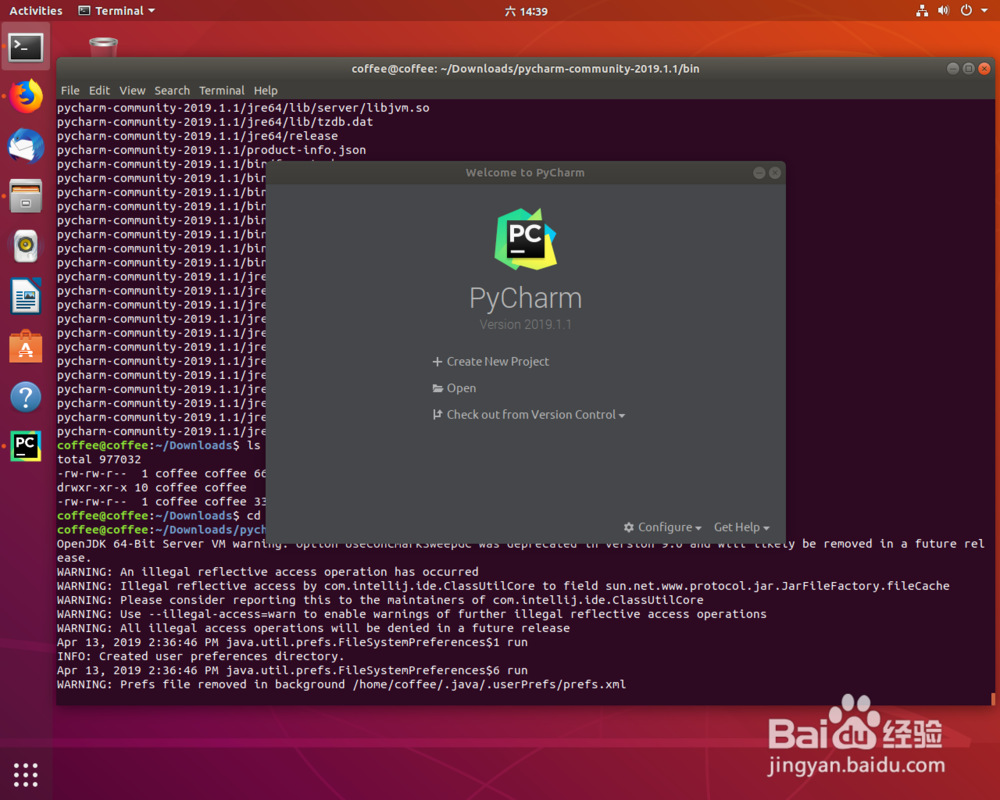Click the tzdb.dat line in terminal
Image resolution: width=1000 pixels, height=800 pixels.
215,122
